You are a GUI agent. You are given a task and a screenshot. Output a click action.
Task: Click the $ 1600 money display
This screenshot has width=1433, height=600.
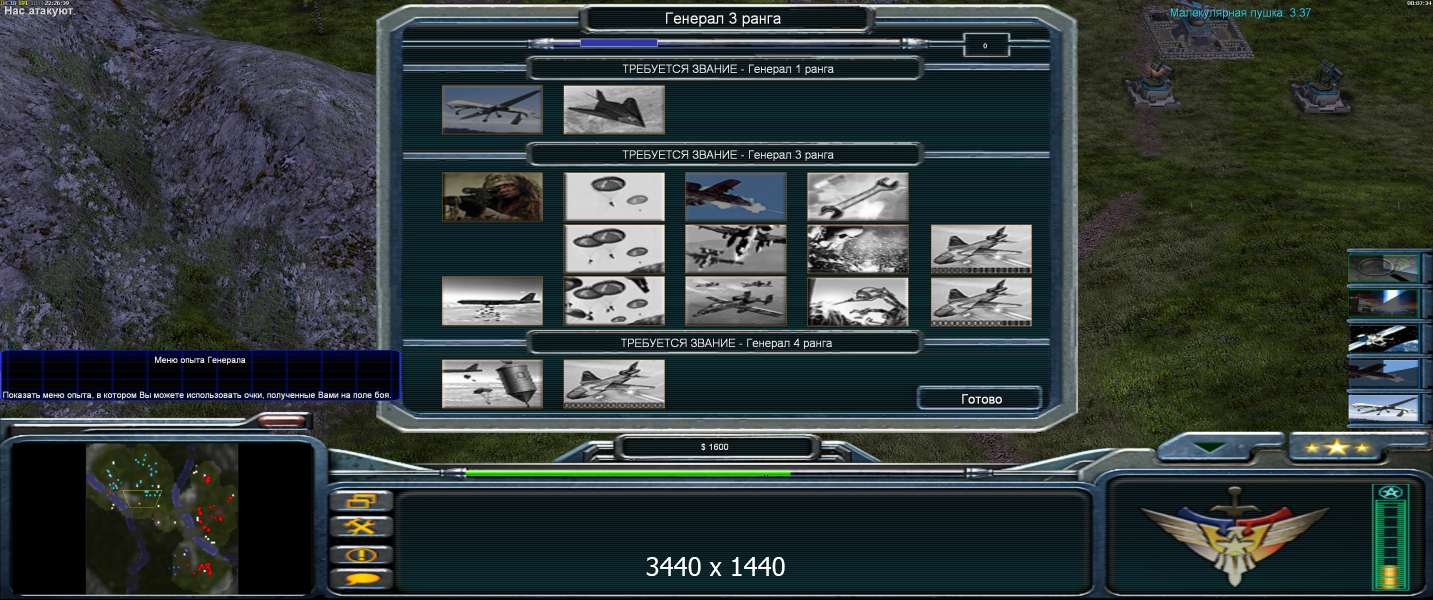tap(715, 447)
